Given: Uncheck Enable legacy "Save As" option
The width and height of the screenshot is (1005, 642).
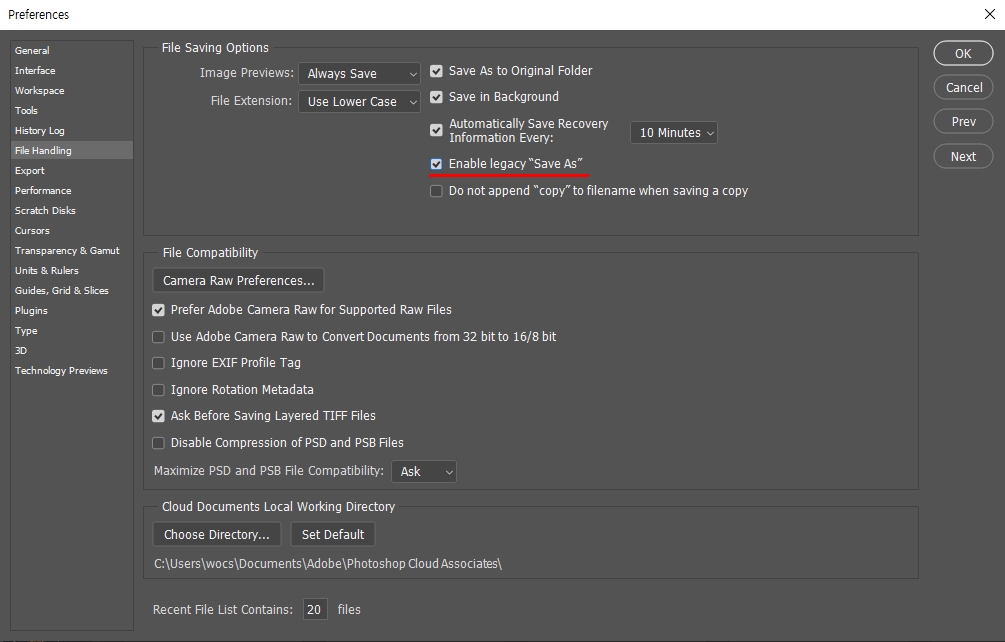Looking at the screenshot, I should pos(436,165).
